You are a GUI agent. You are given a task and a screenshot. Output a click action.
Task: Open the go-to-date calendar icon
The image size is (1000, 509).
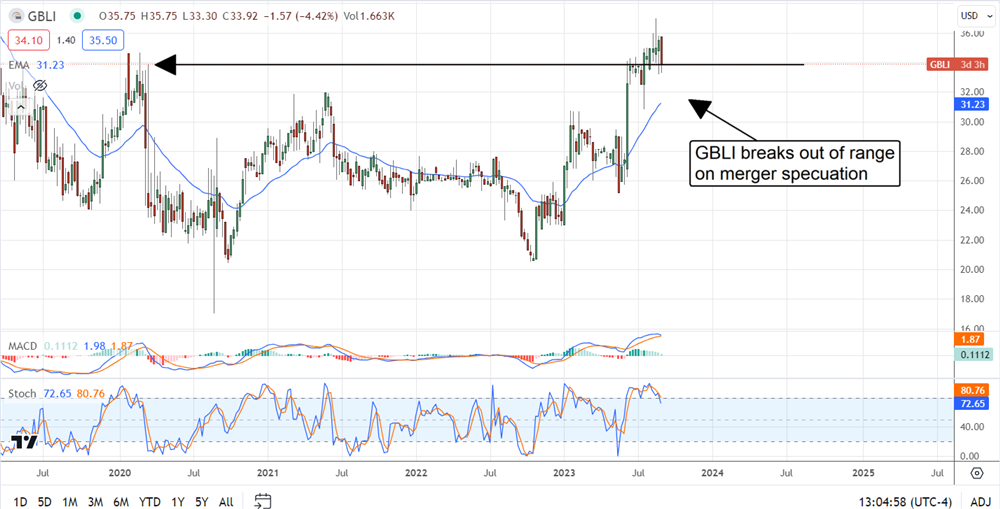click(x=263, y=500)
